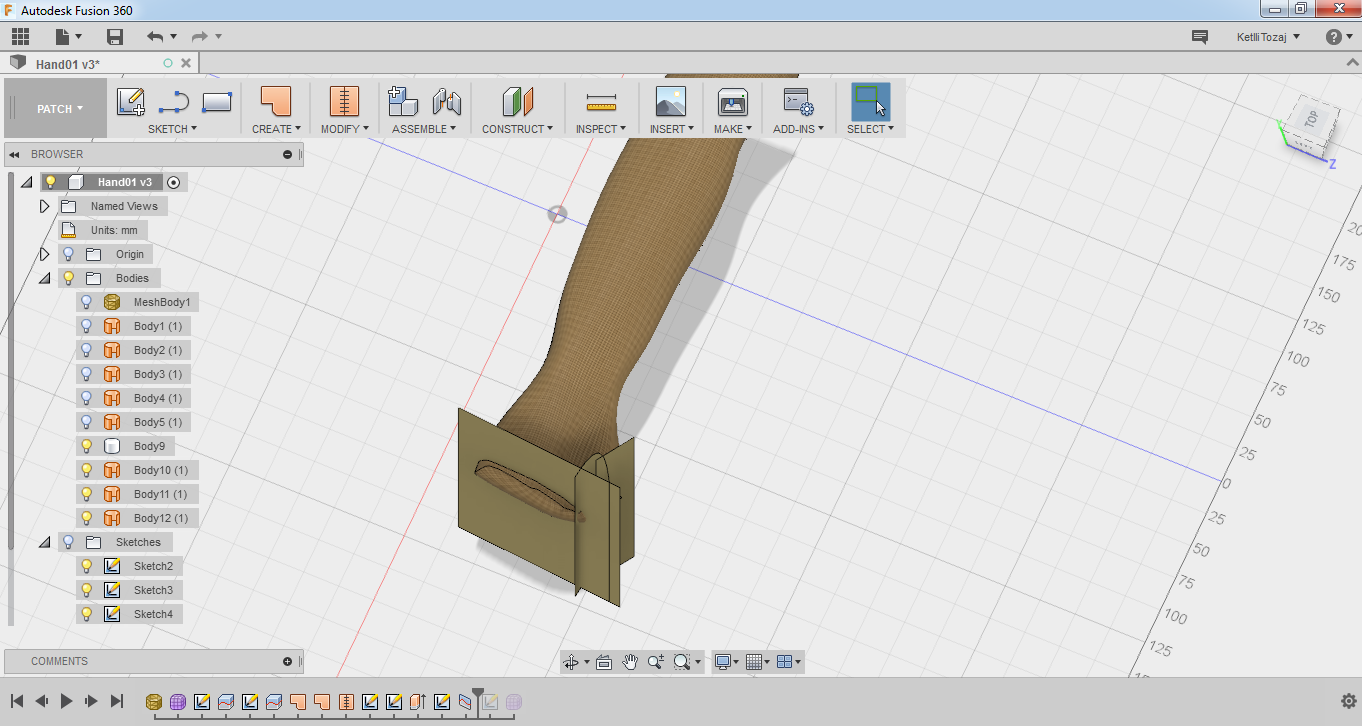
Task: Collapse the Hand01 v3 root node
Action: tap(26, 182)
